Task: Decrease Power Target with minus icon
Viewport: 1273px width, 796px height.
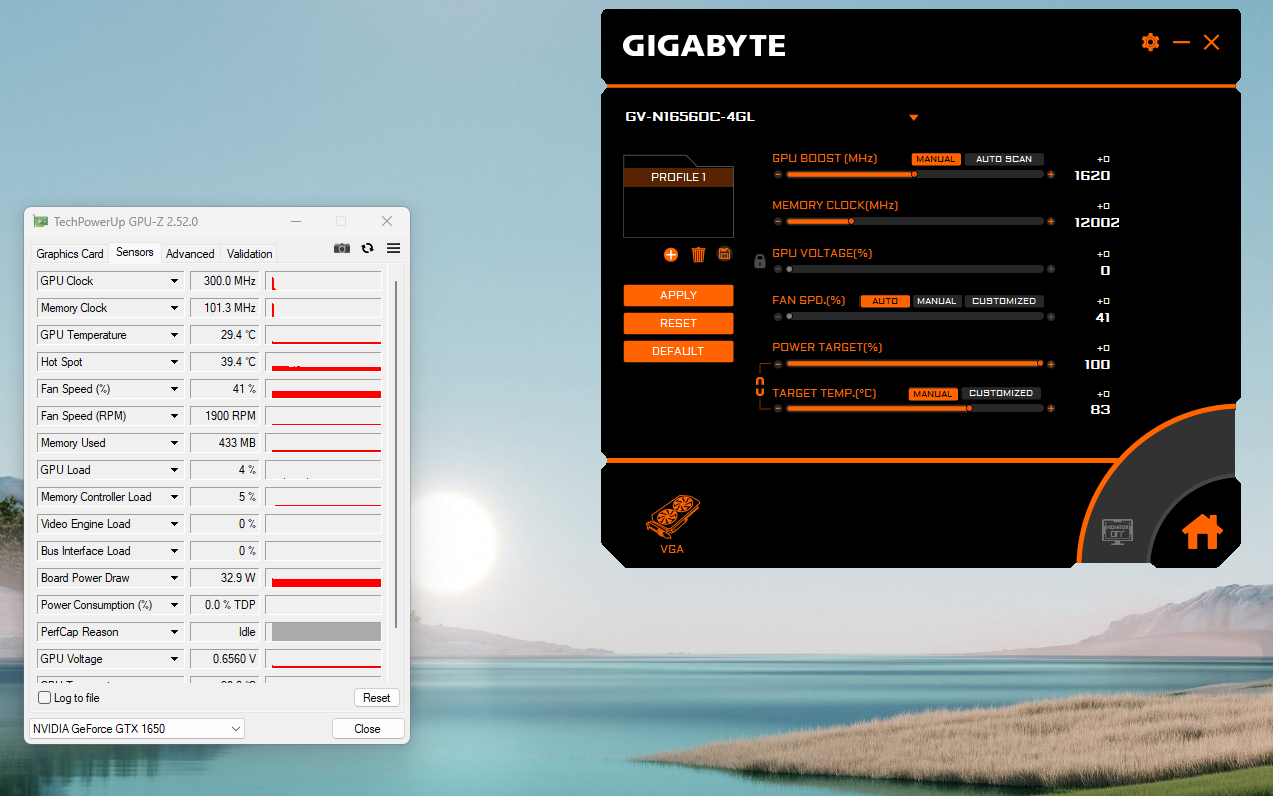Action: 778,364
